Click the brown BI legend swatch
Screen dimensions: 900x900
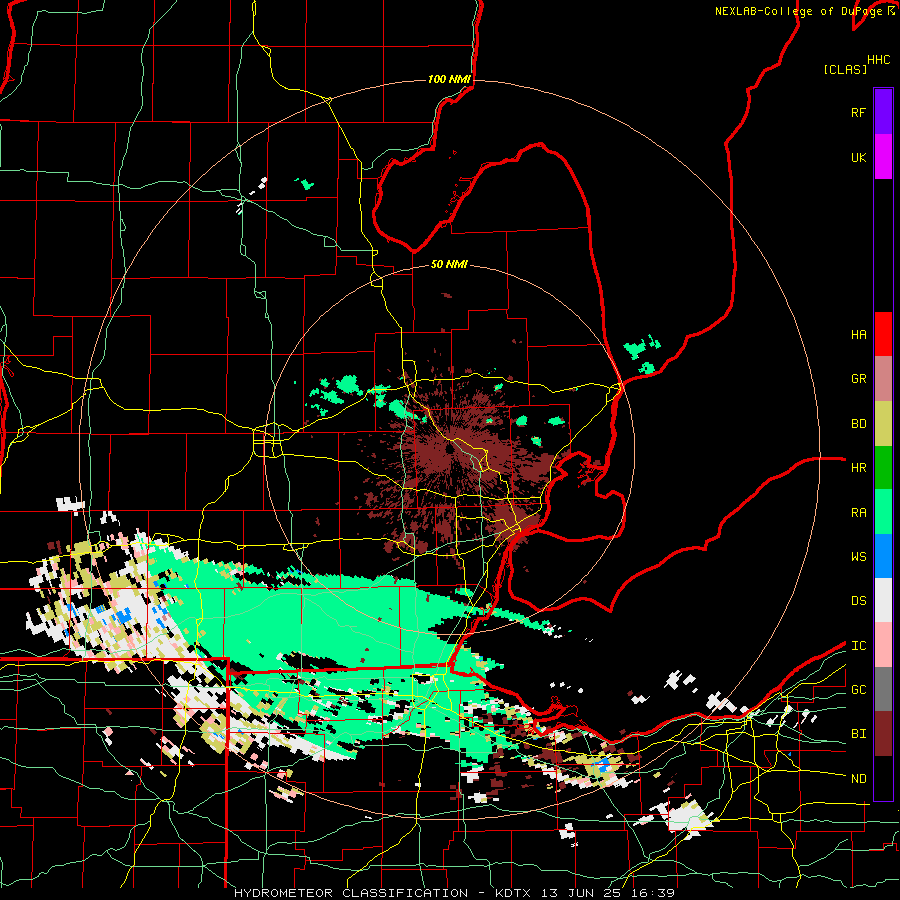(883, 734)
